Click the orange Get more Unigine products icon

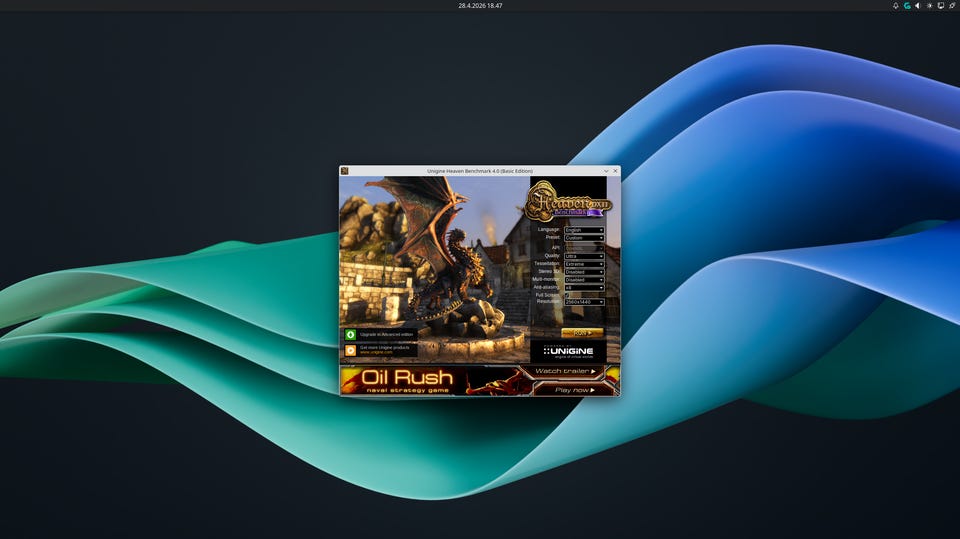(350, 350)
